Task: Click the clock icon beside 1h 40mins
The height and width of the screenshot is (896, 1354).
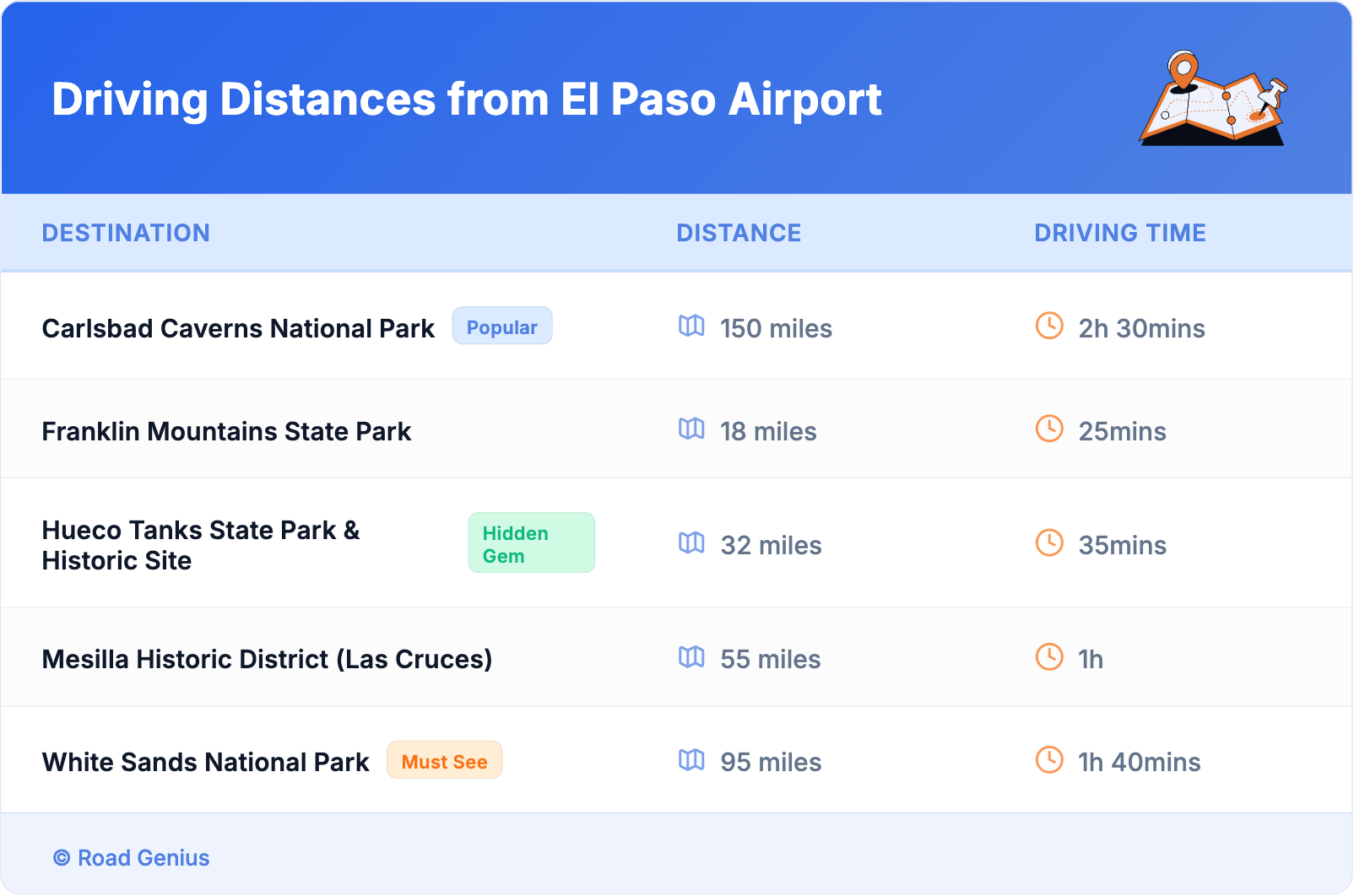Action: pyautogui.click(x=1049, y=759)
